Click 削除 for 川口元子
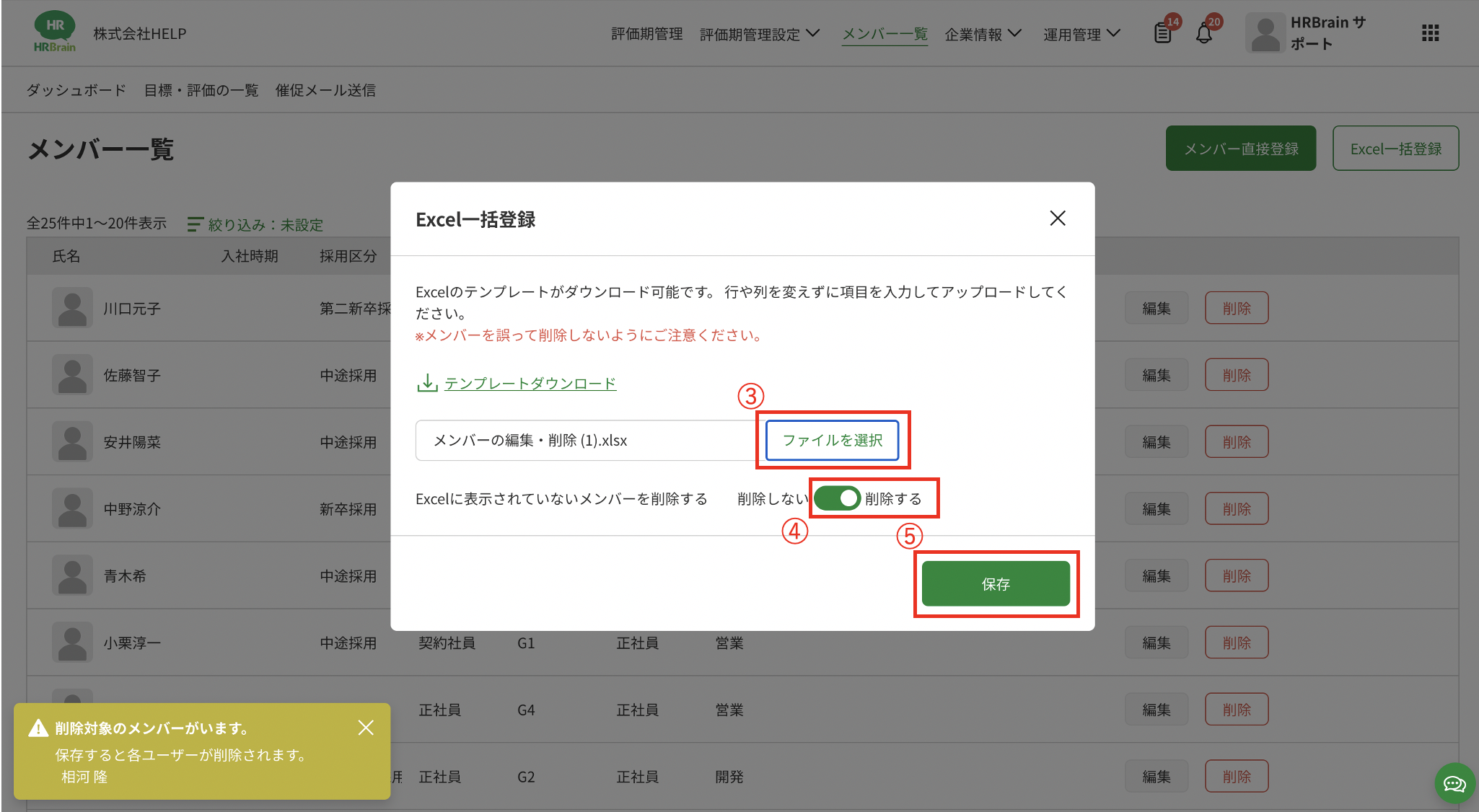 pos(1237,308)
